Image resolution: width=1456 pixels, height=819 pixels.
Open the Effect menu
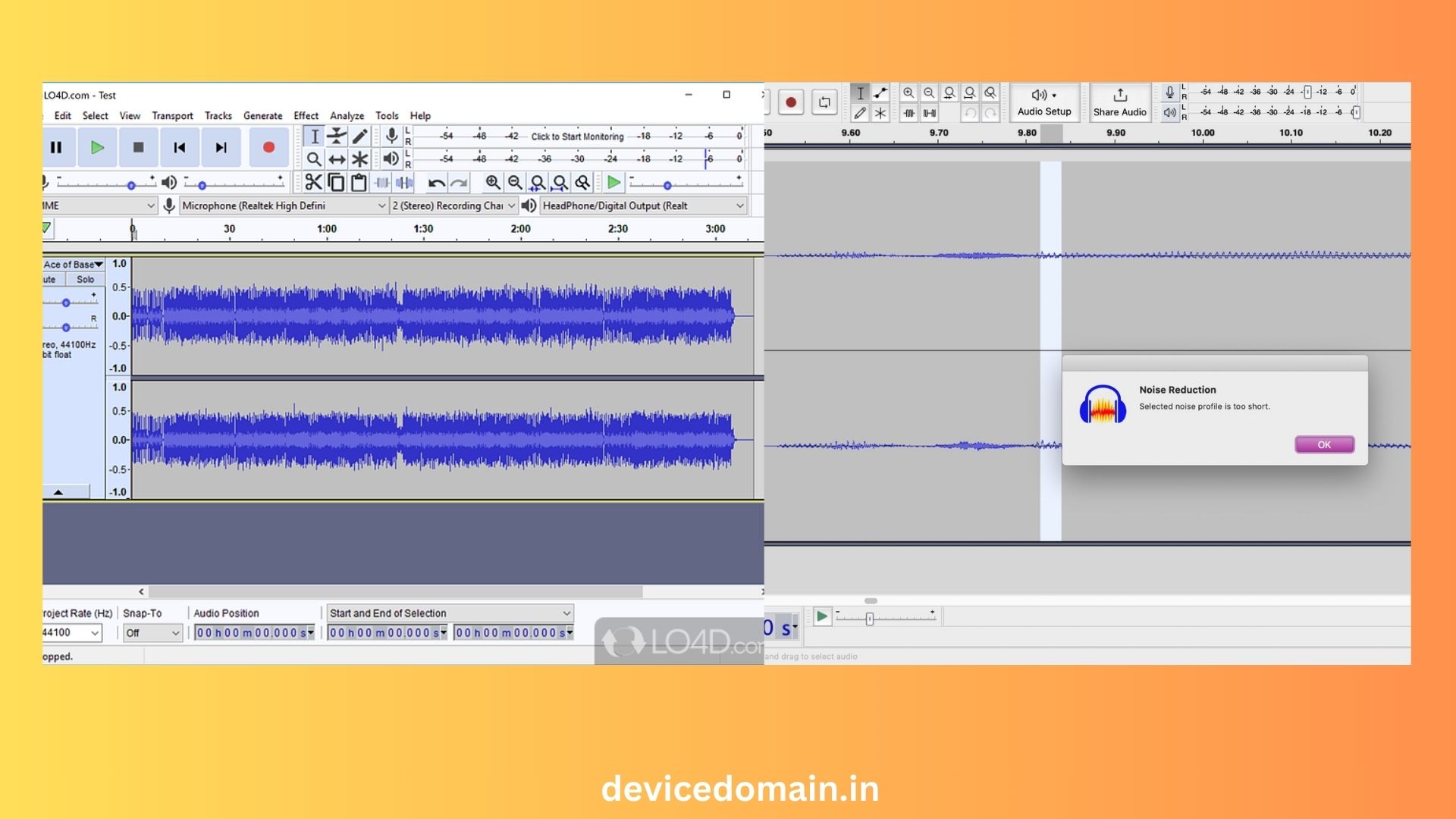coord(306,115)
